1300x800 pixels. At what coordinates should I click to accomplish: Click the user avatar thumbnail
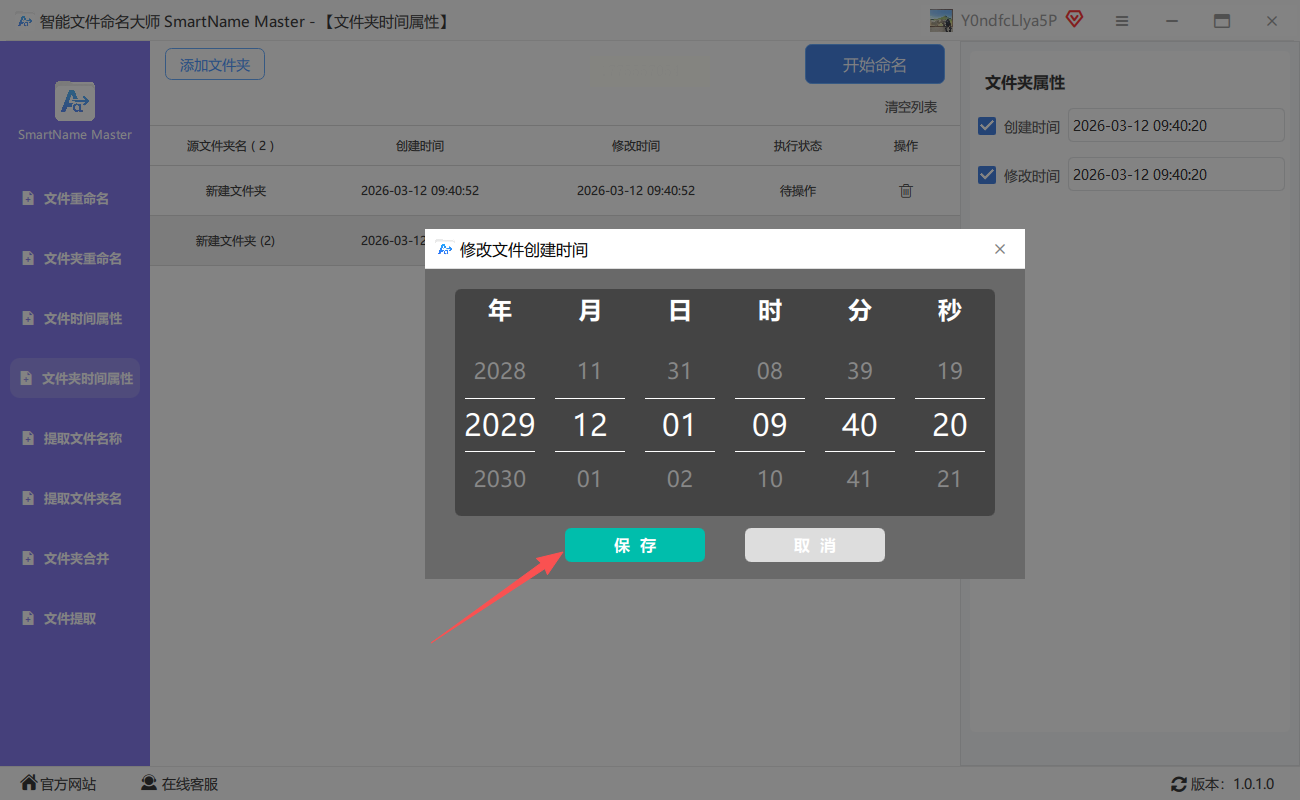click(x=941, y=20)
